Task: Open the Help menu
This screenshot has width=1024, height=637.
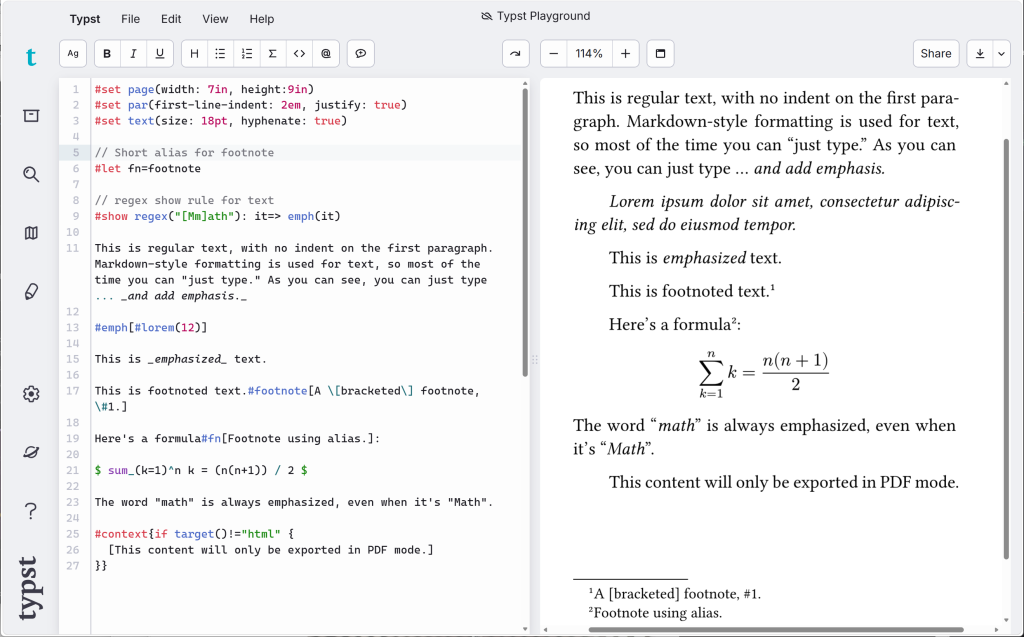Action: (x=261, y=19)
